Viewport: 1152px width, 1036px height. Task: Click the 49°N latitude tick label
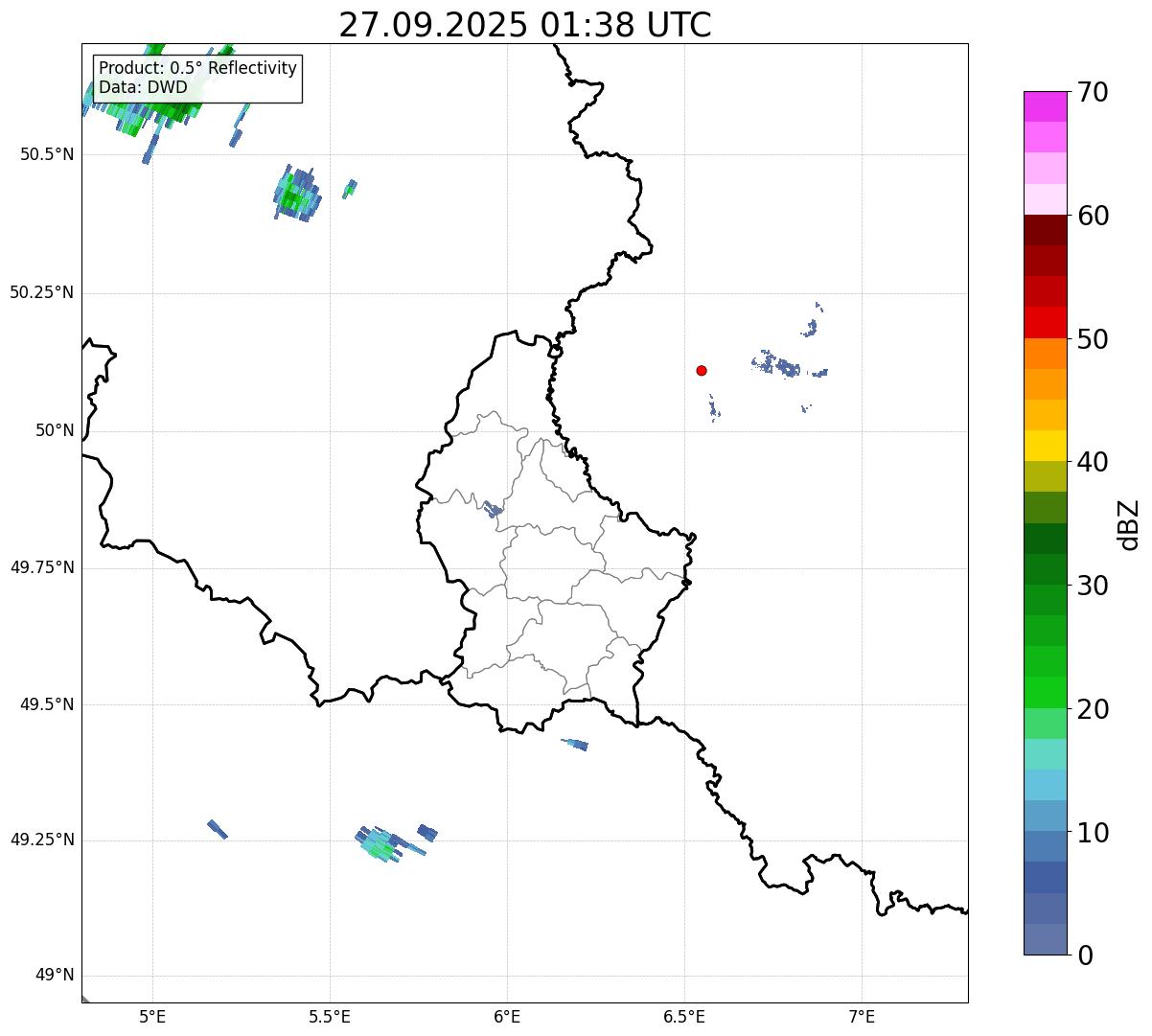click(x=54, y=976)
